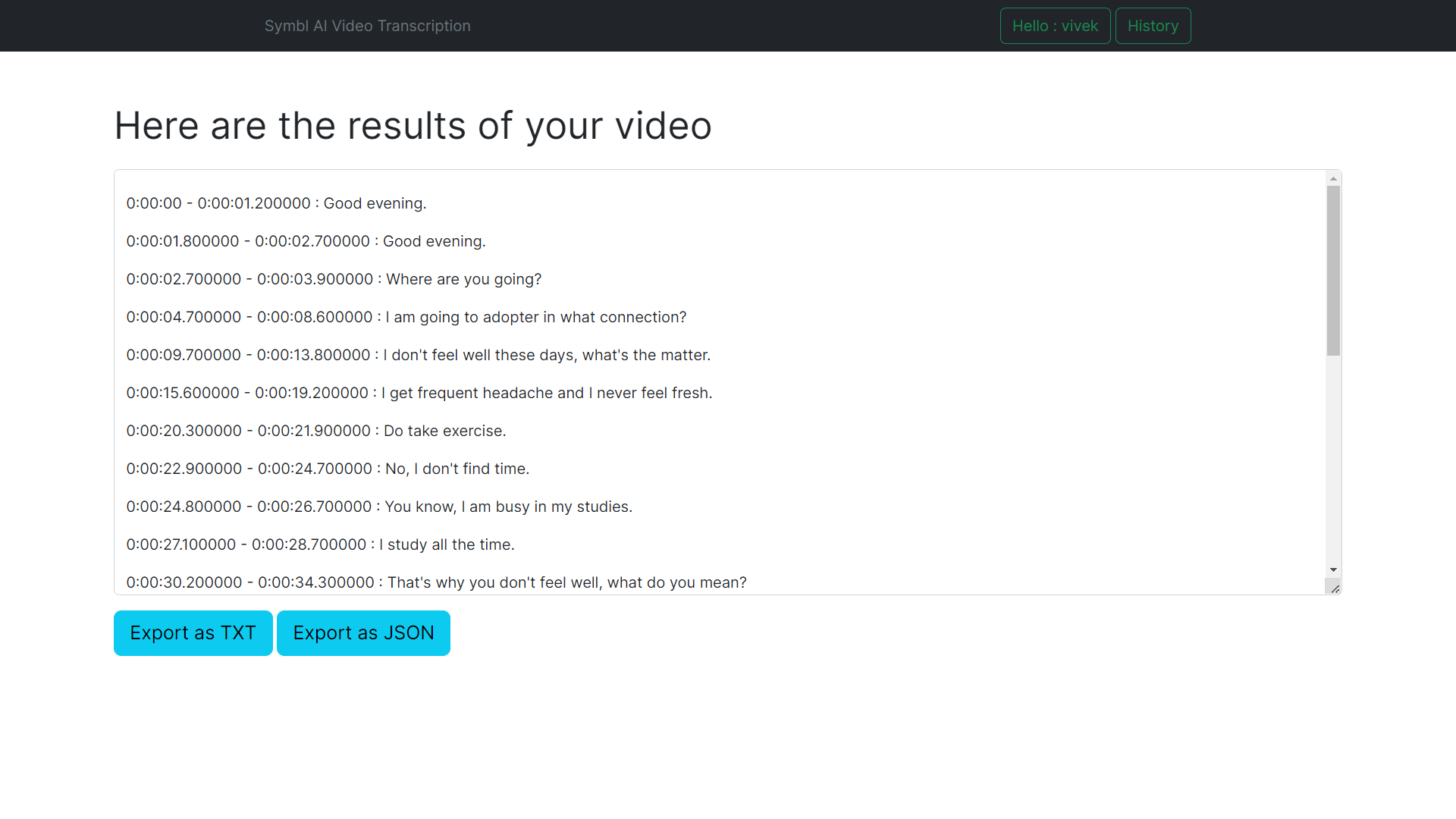Click the transcript scrollbar thumb
This screenshot has width=1456, height=819.
(x=1333, y=270)
